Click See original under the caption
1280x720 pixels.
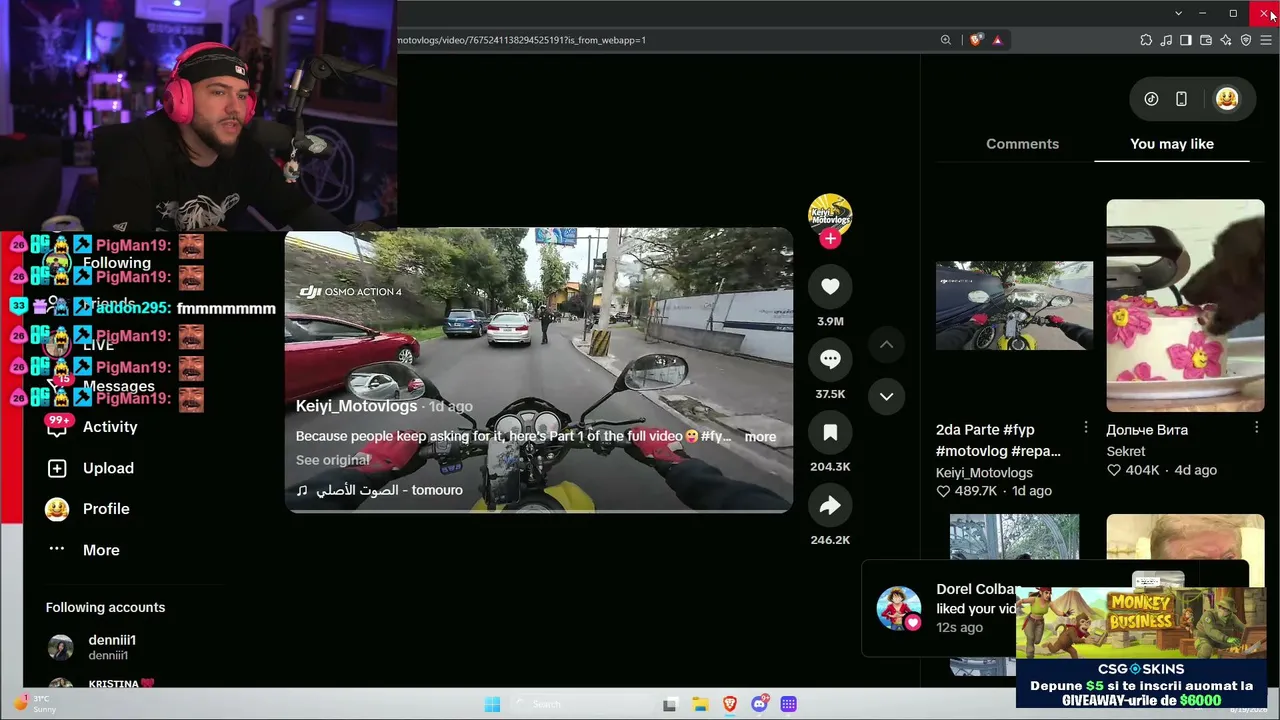[x=333, y=460]
